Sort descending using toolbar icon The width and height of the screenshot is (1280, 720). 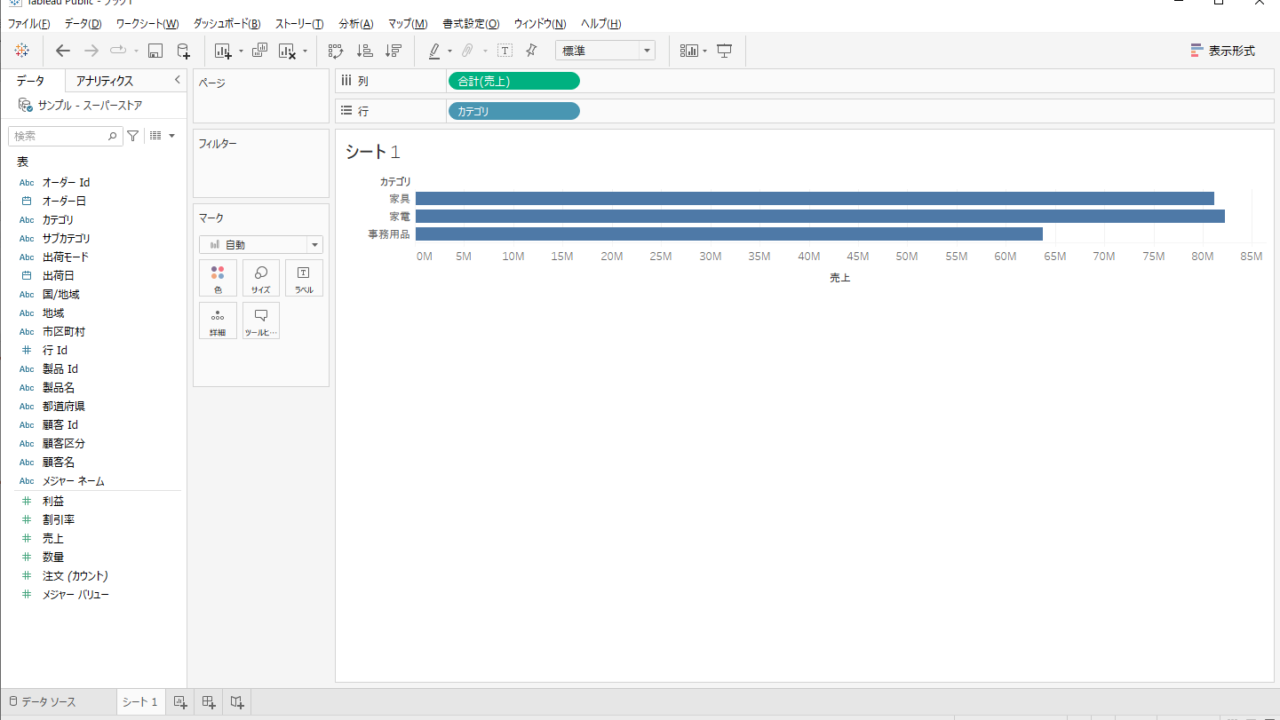point(393,51)
